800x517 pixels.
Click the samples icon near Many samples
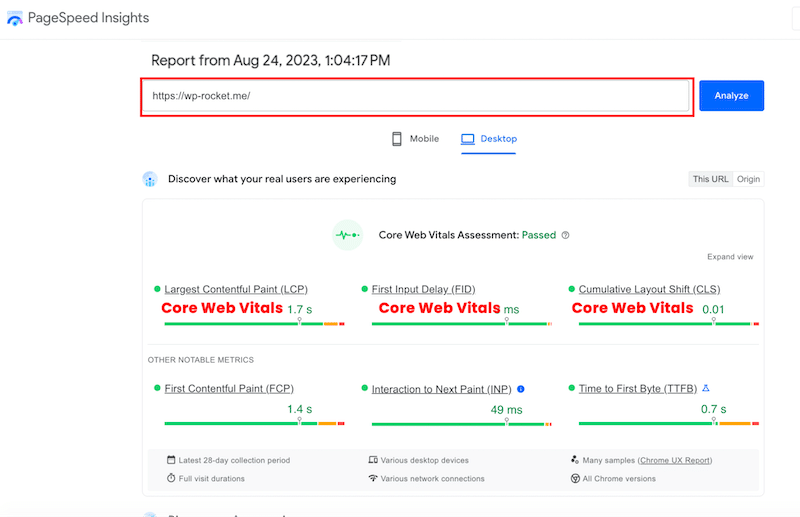[575, 460]
